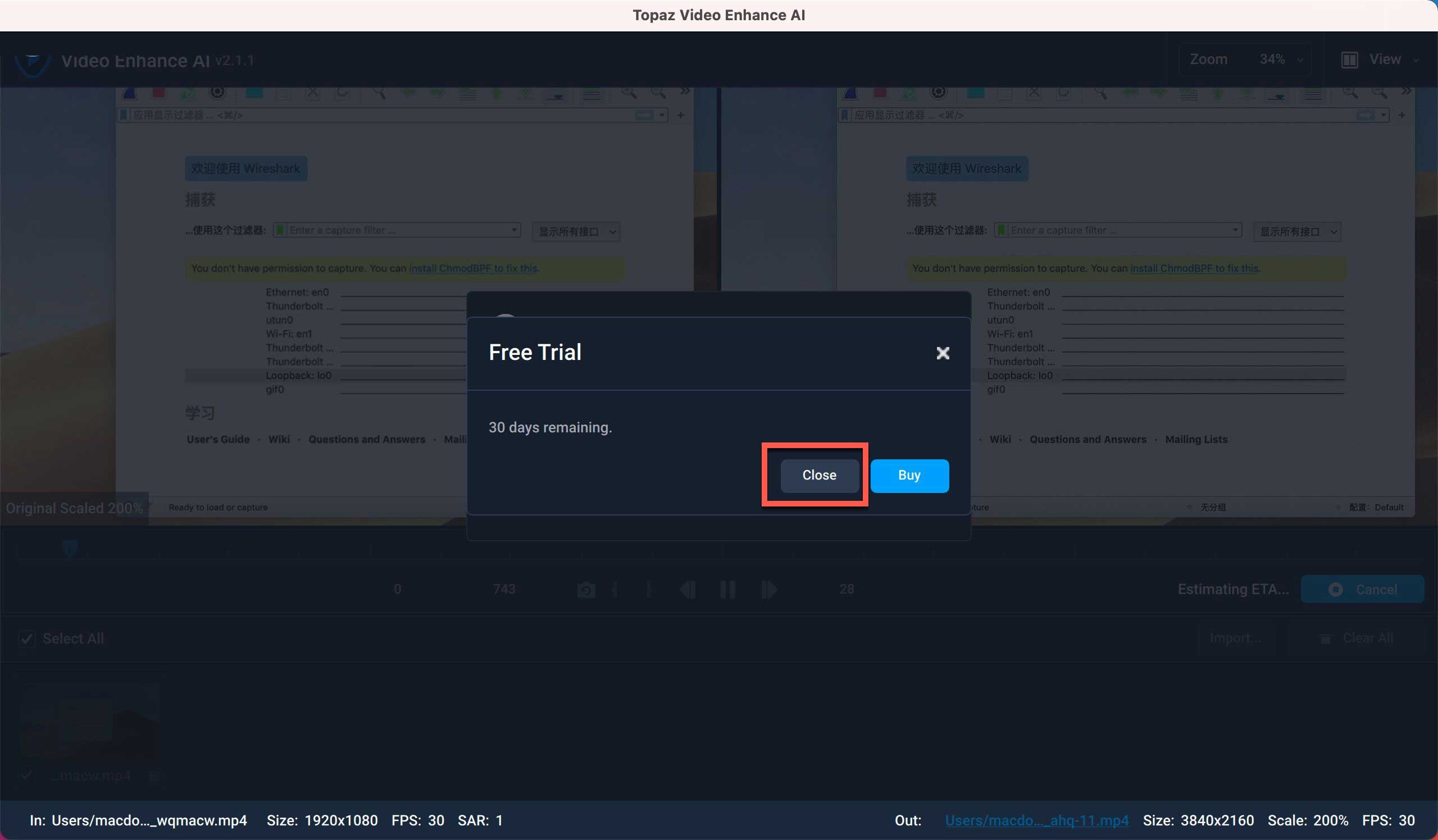
Task: Open the menu icon next to ...macw.mp4
Action: point(153,776)
